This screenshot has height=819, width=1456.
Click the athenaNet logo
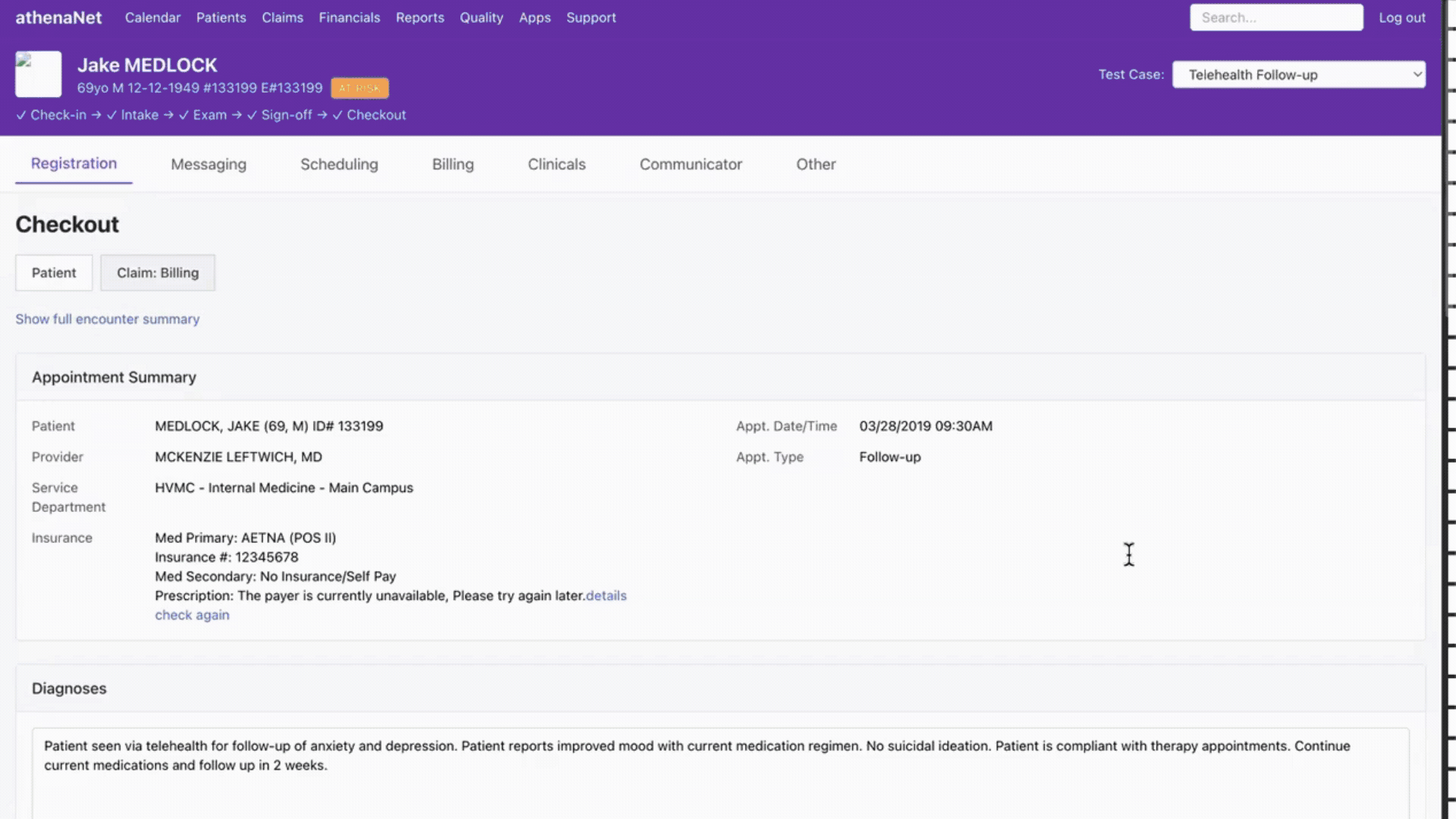[58, 17]
